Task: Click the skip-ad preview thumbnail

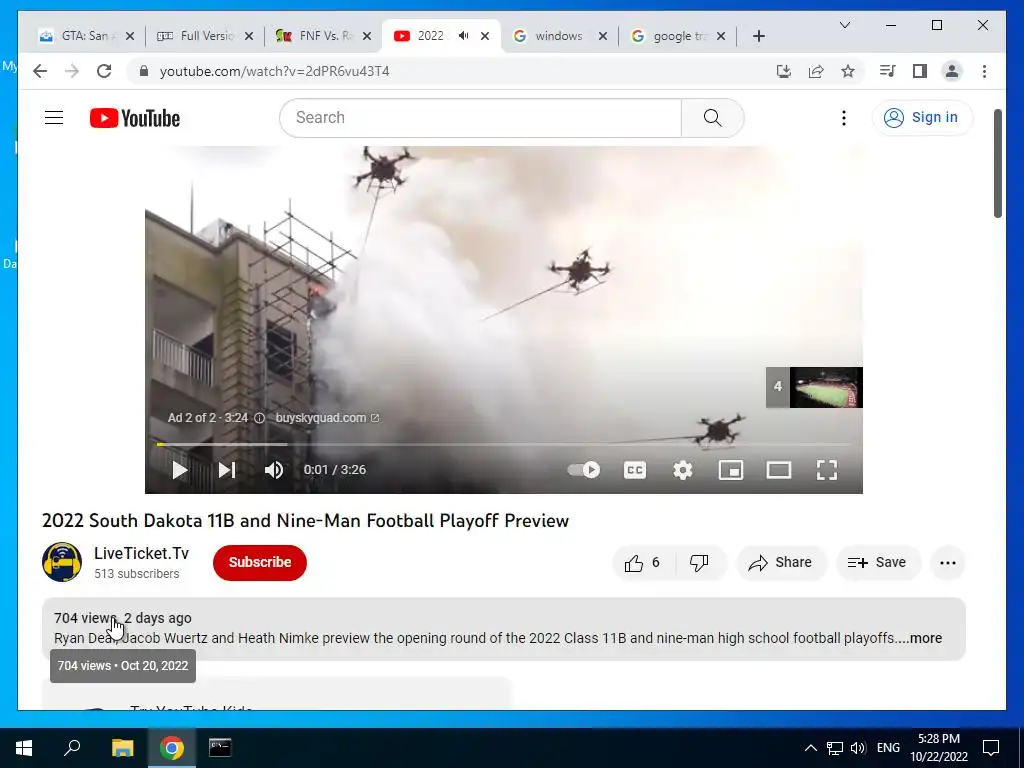Action: pos(814,387)
